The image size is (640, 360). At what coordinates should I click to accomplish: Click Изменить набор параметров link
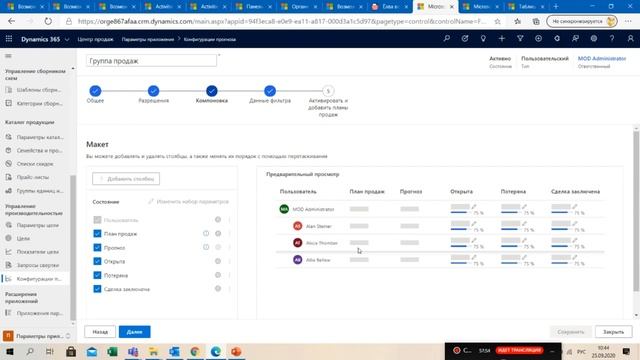coord(188,202)
